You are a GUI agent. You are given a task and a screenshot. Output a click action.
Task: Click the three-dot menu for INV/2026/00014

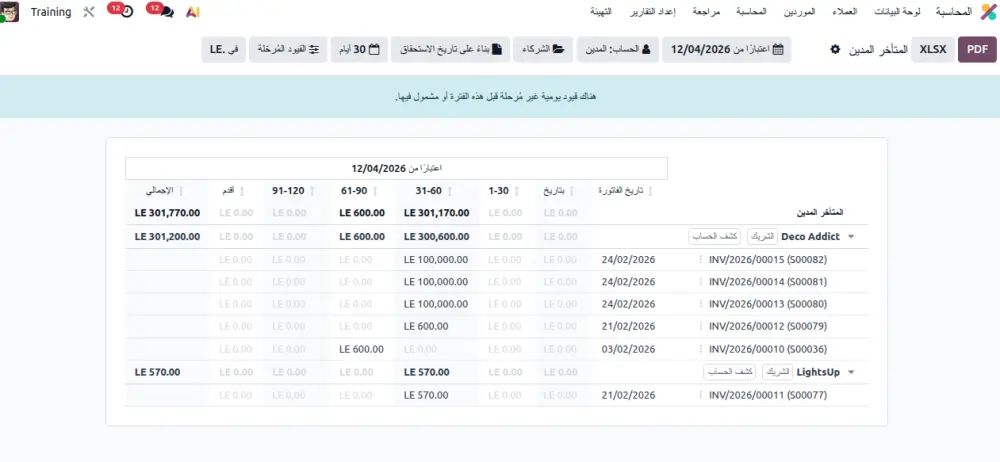700,282
